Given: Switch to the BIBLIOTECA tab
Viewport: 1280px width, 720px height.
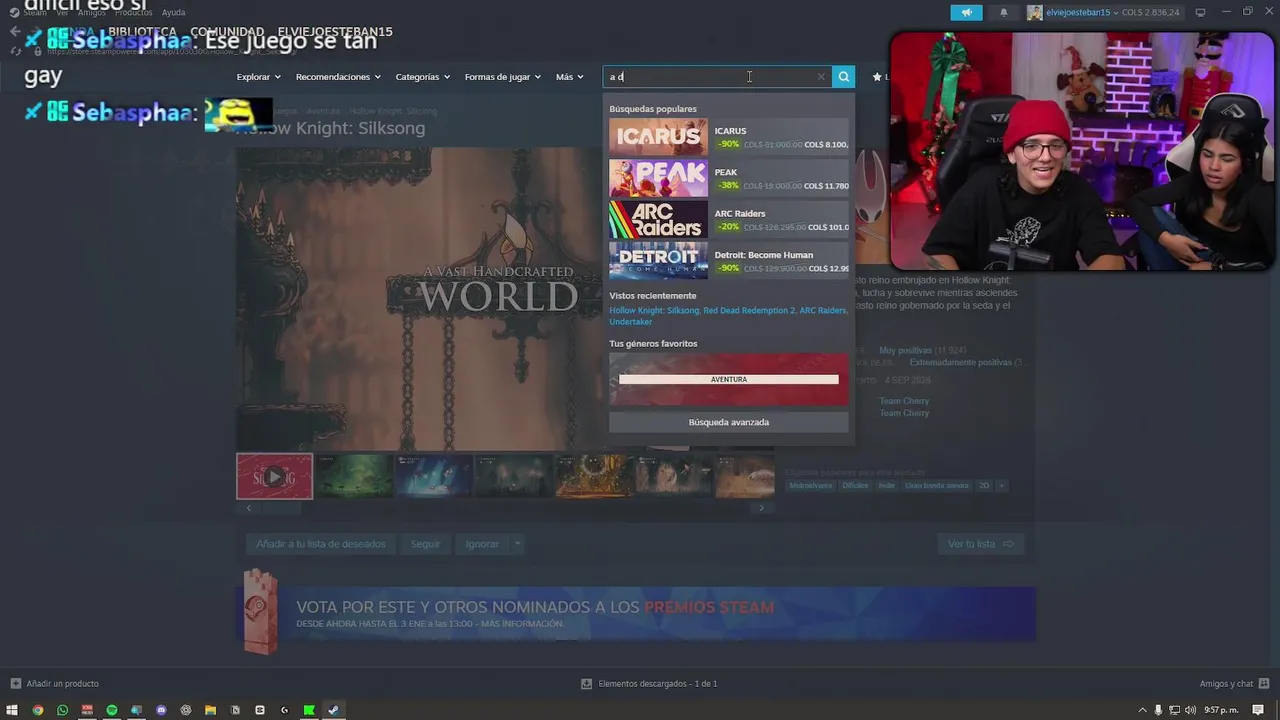Looking at the screenshot, I should (142, 32).
